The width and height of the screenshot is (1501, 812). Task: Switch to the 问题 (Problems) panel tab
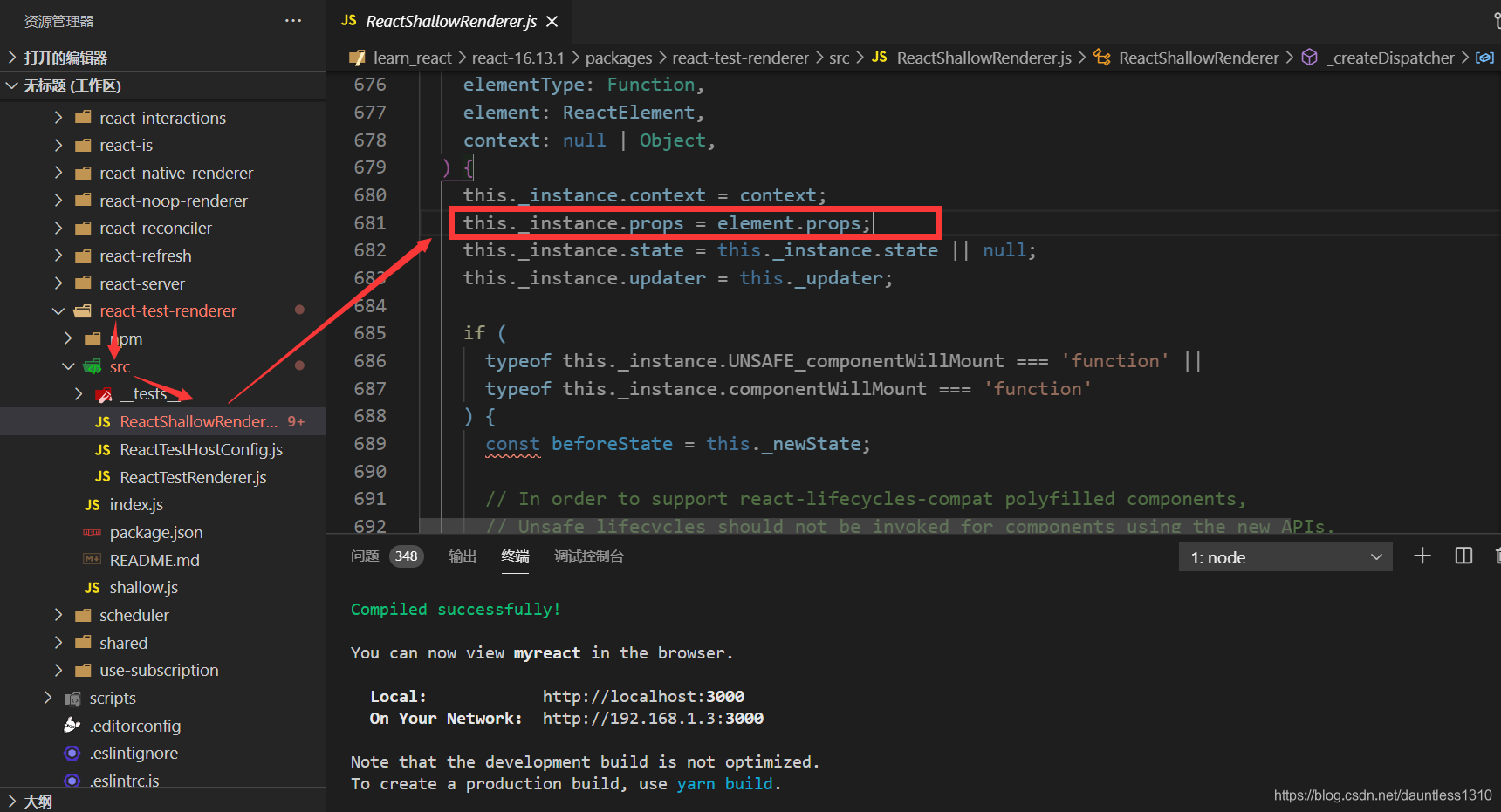(x=365, y=556)
